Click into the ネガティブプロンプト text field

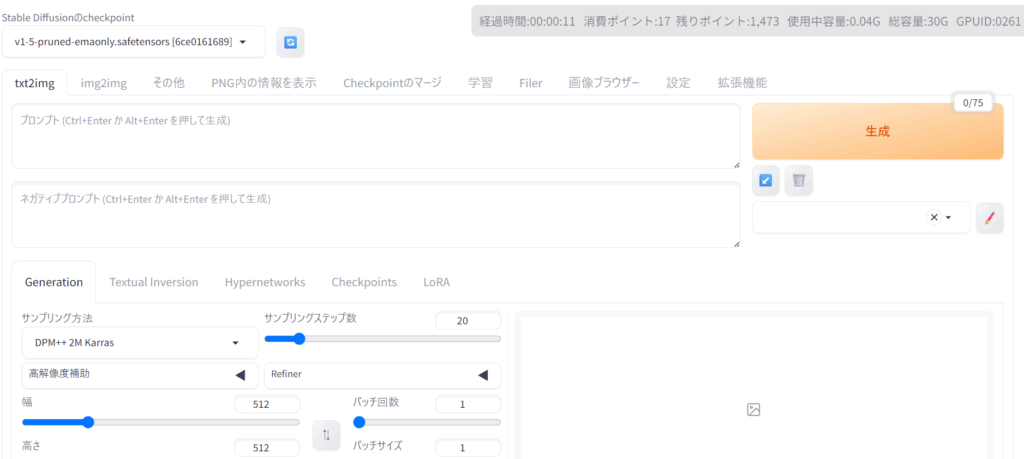point(375,215)
